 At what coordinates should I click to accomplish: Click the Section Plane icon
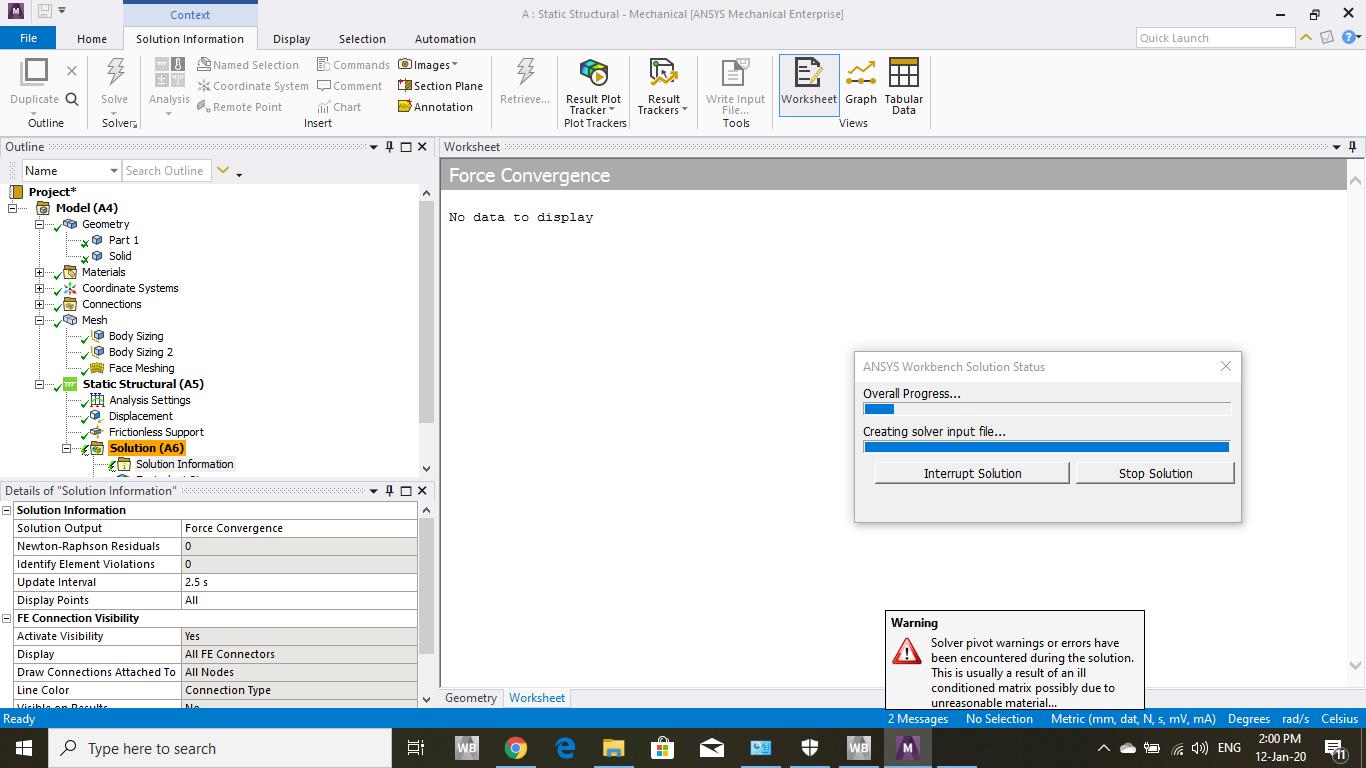[x=440, y=86]
